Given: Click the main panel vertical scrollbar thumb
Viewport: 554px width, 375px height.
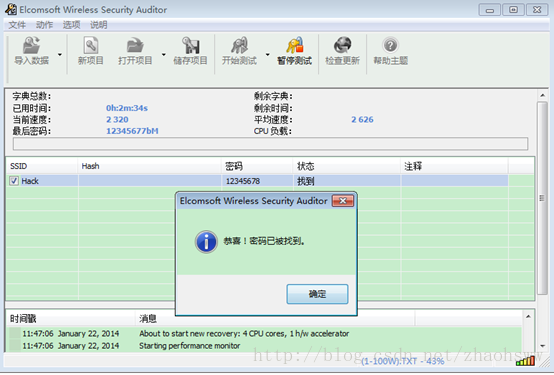Looking at the screenshot, I should pyautogui.click(x=542, y=198).
